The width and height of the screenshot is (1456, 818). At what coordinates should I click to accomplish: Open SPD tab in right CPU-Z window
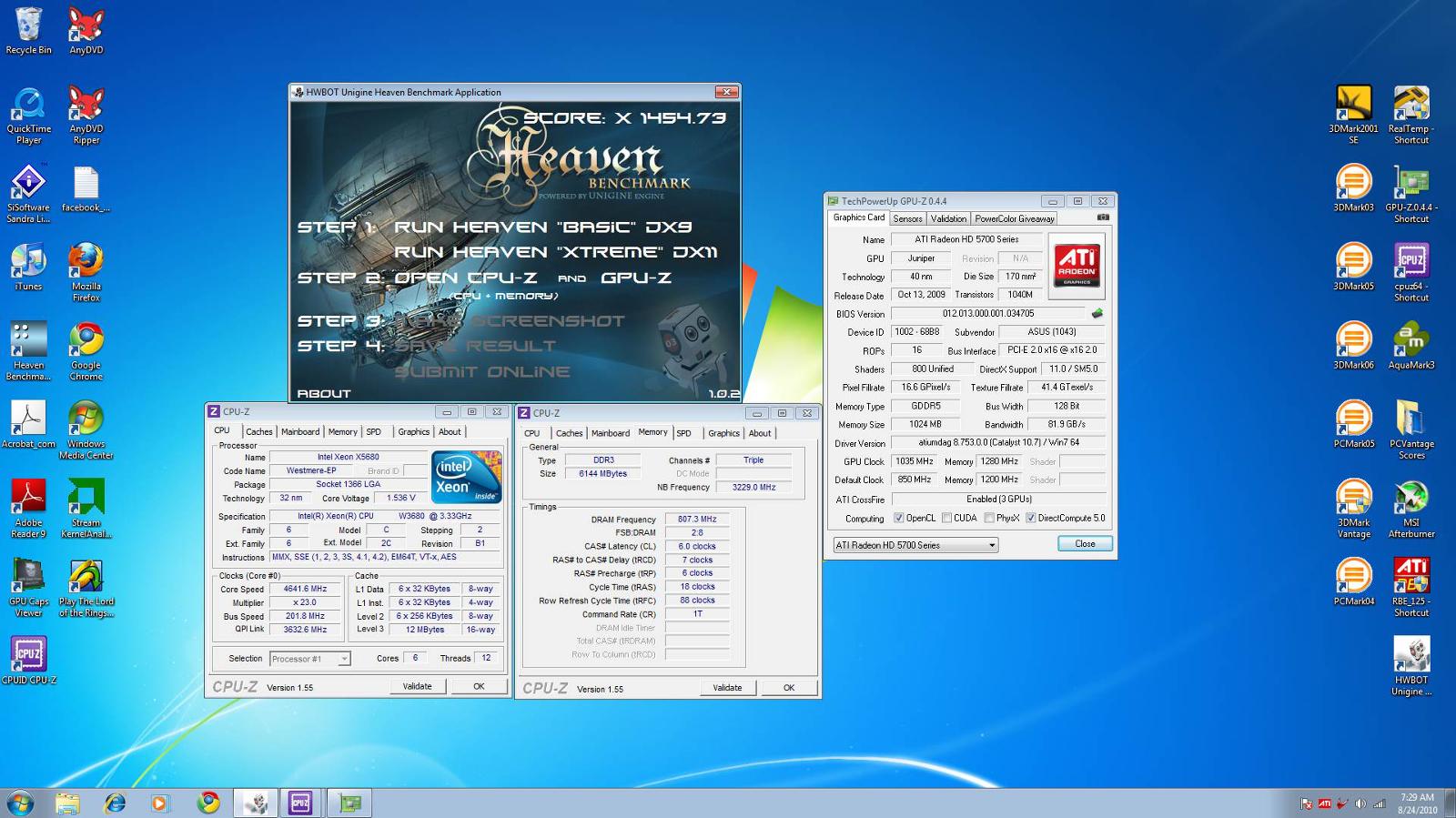pos(683,433)
